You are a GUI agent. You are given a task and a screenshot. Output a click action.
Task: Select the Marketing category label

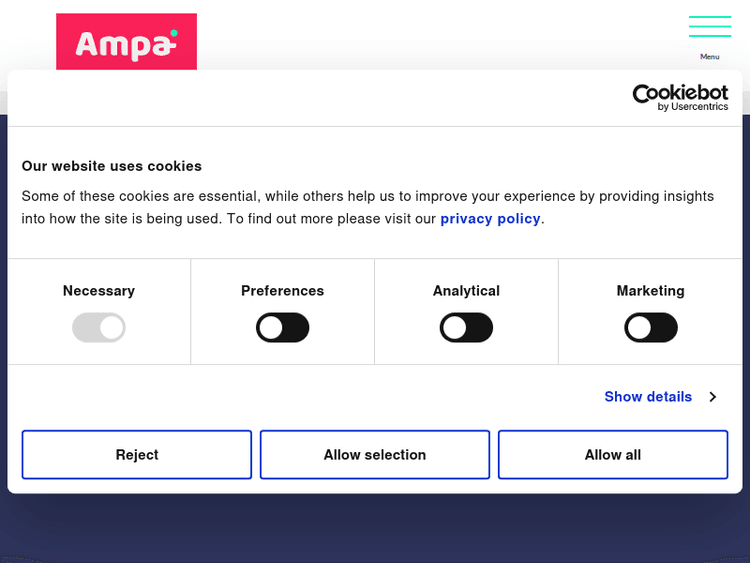click(651, 291)
